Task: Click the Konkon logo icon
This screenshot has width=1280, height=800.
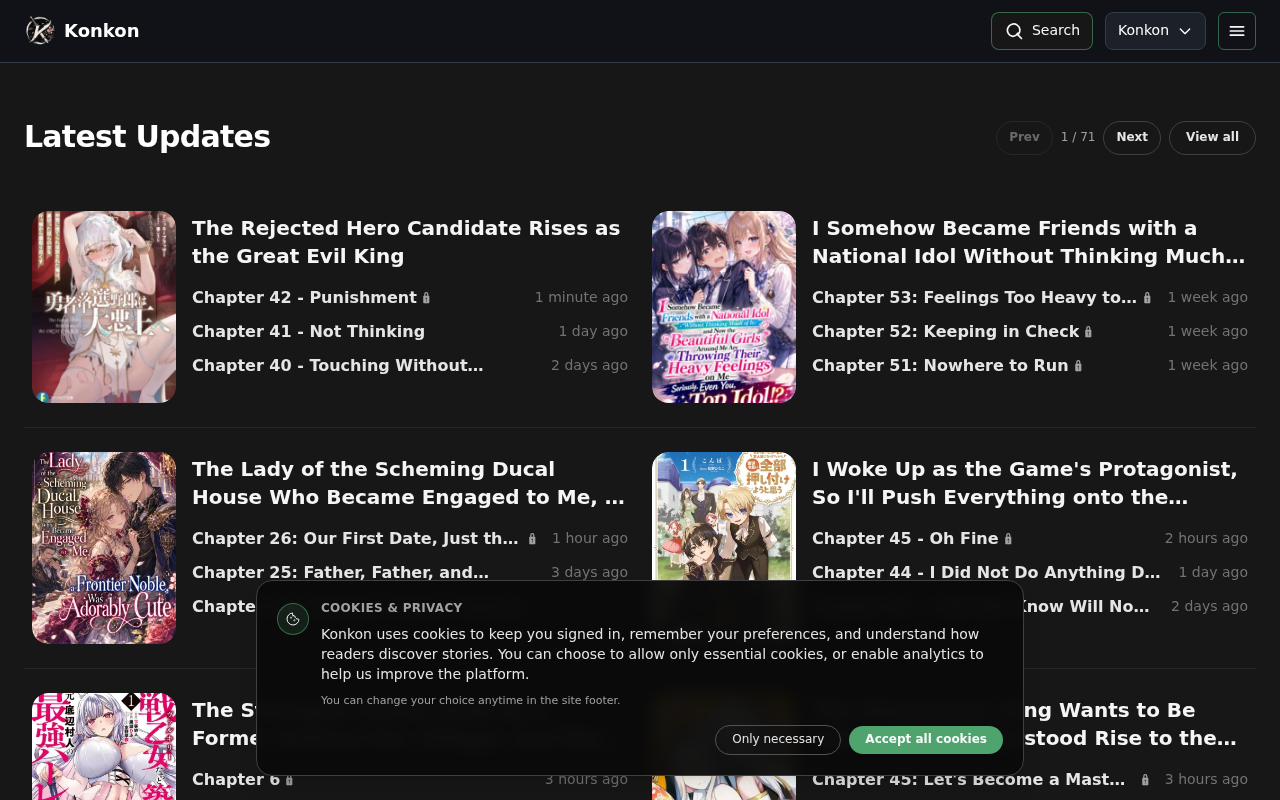Action: 40,31
